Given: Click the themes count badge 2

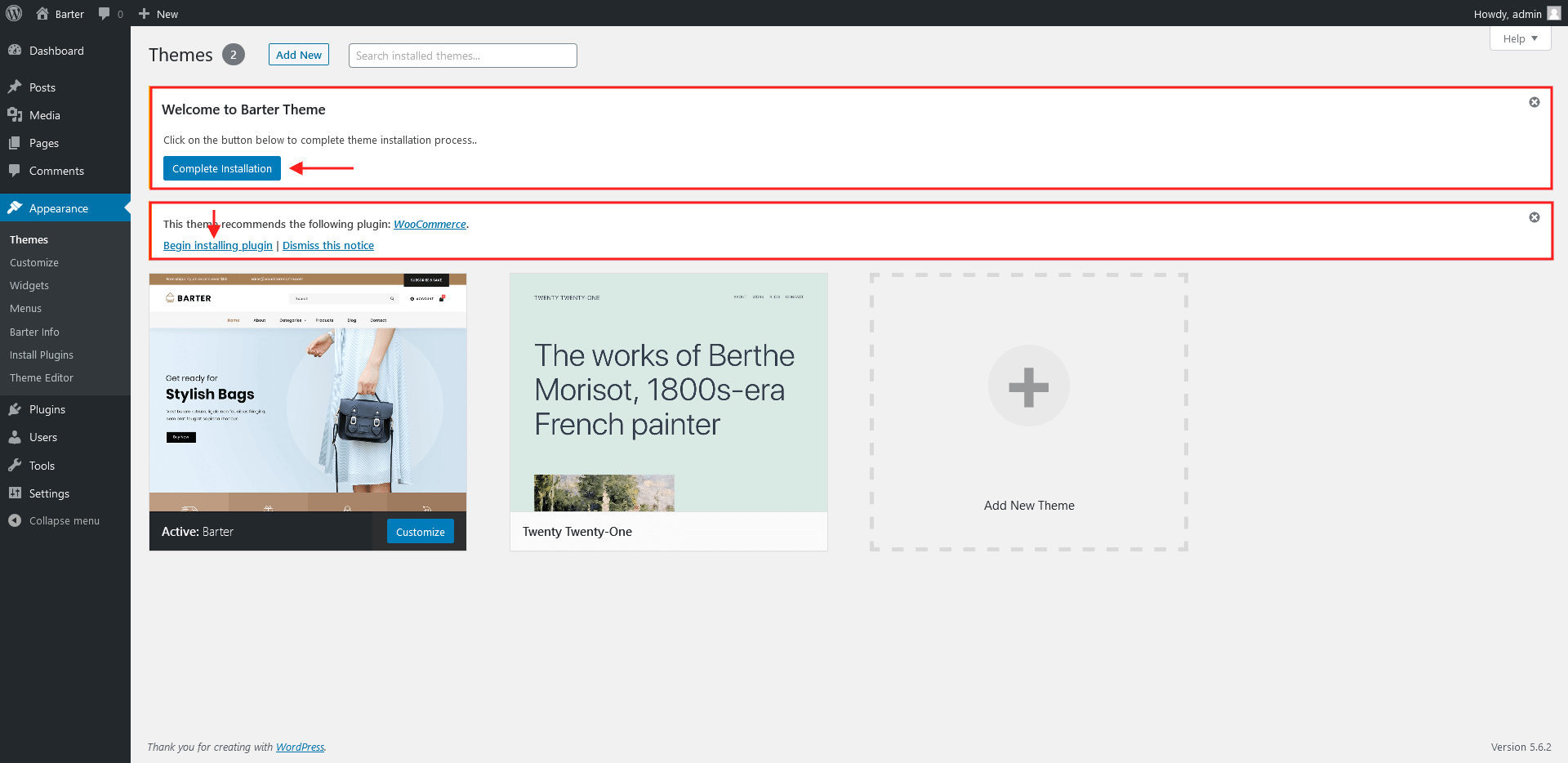Looking at the screenshot, I should 234,55.
